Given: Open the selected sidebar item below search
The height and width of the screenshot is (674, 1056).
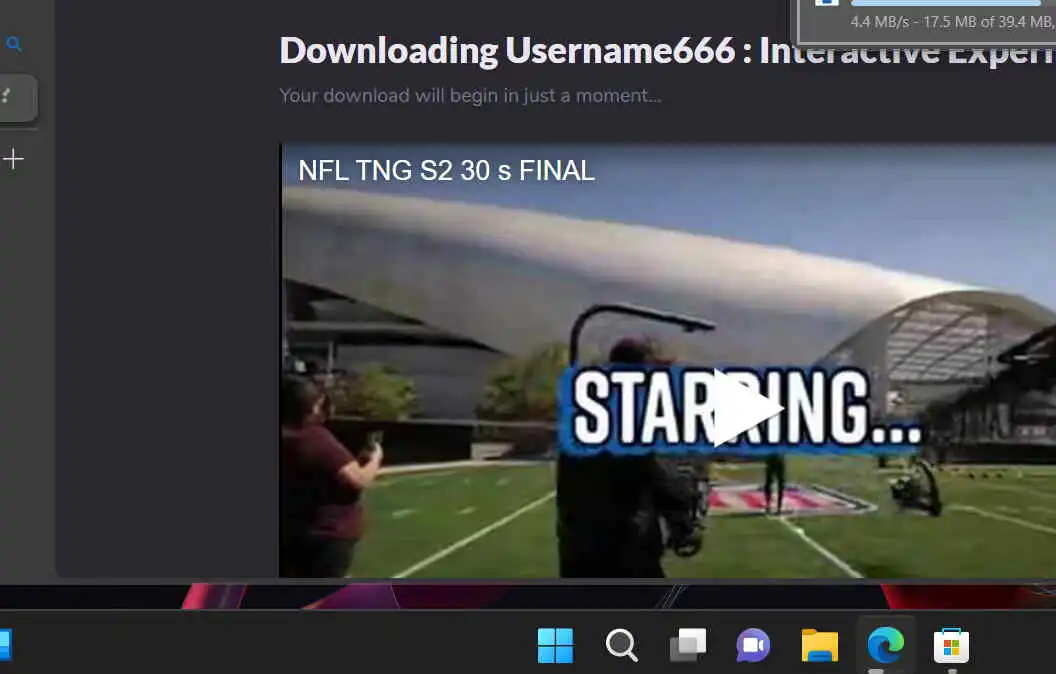Looking at the screenshot, I should 18,98.
